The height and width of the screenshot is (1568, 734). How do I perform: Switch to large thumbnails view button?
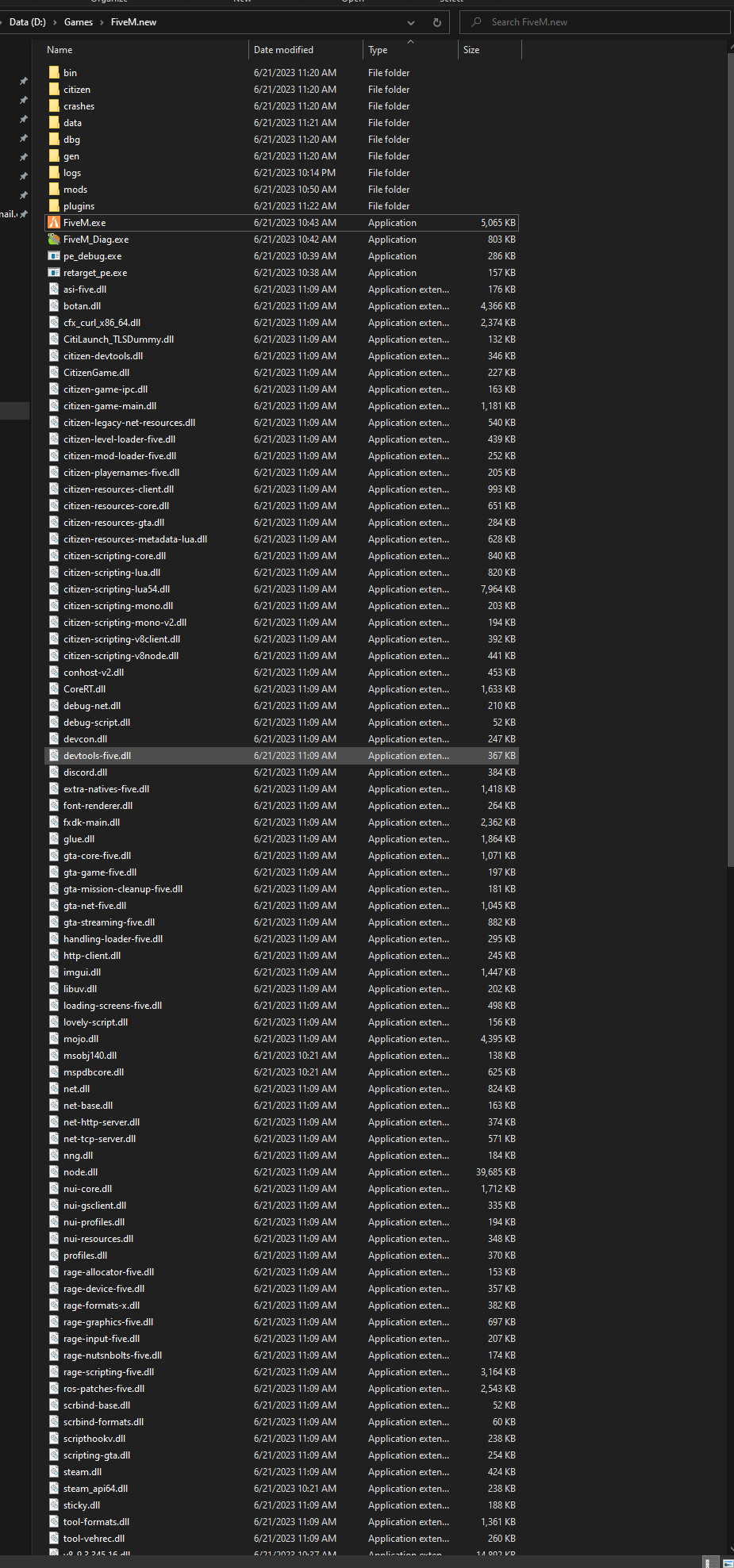click(728, 1562)
